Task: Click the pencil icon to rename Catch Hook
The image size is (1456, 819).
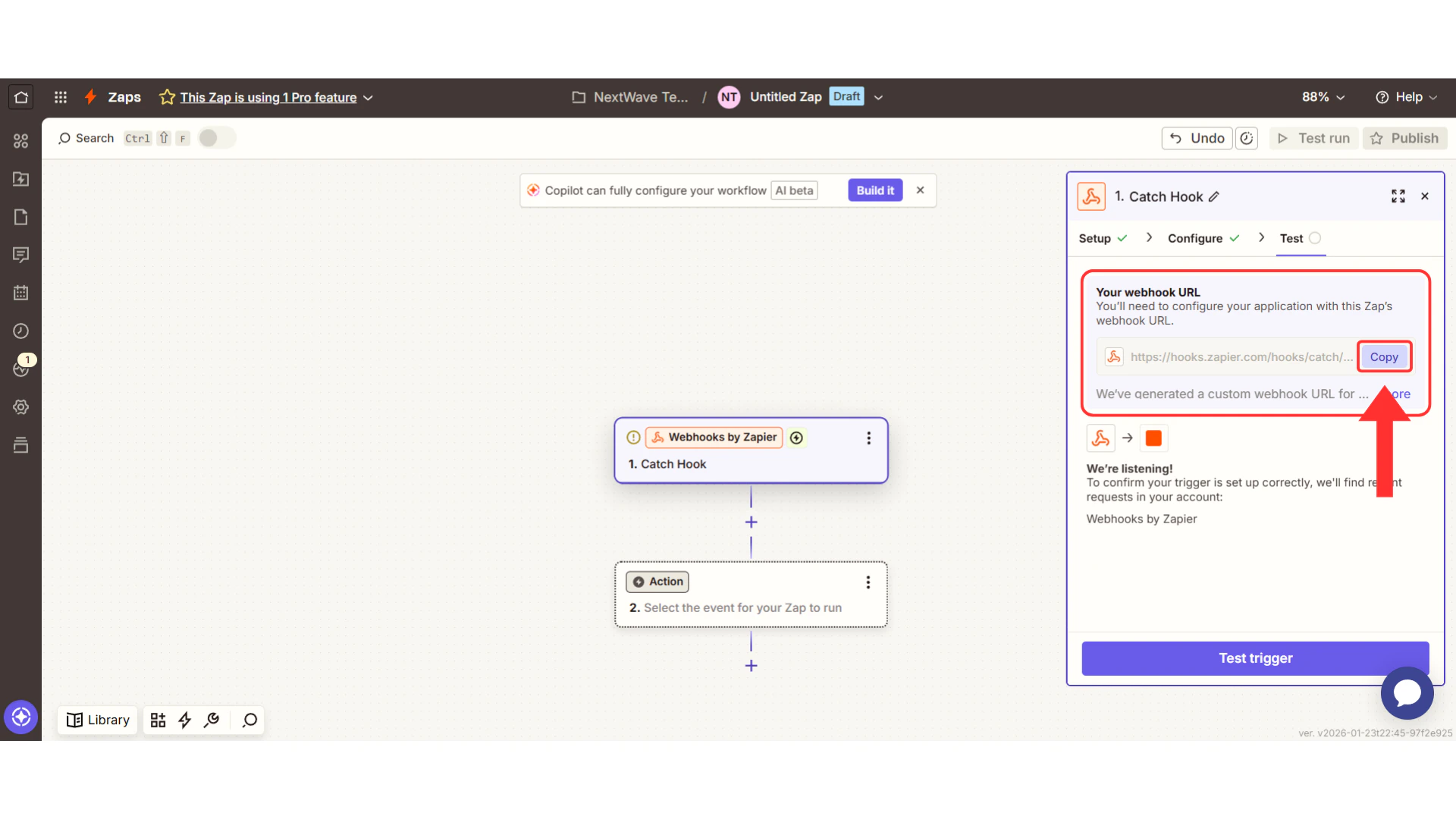Action: (1214, 196)
